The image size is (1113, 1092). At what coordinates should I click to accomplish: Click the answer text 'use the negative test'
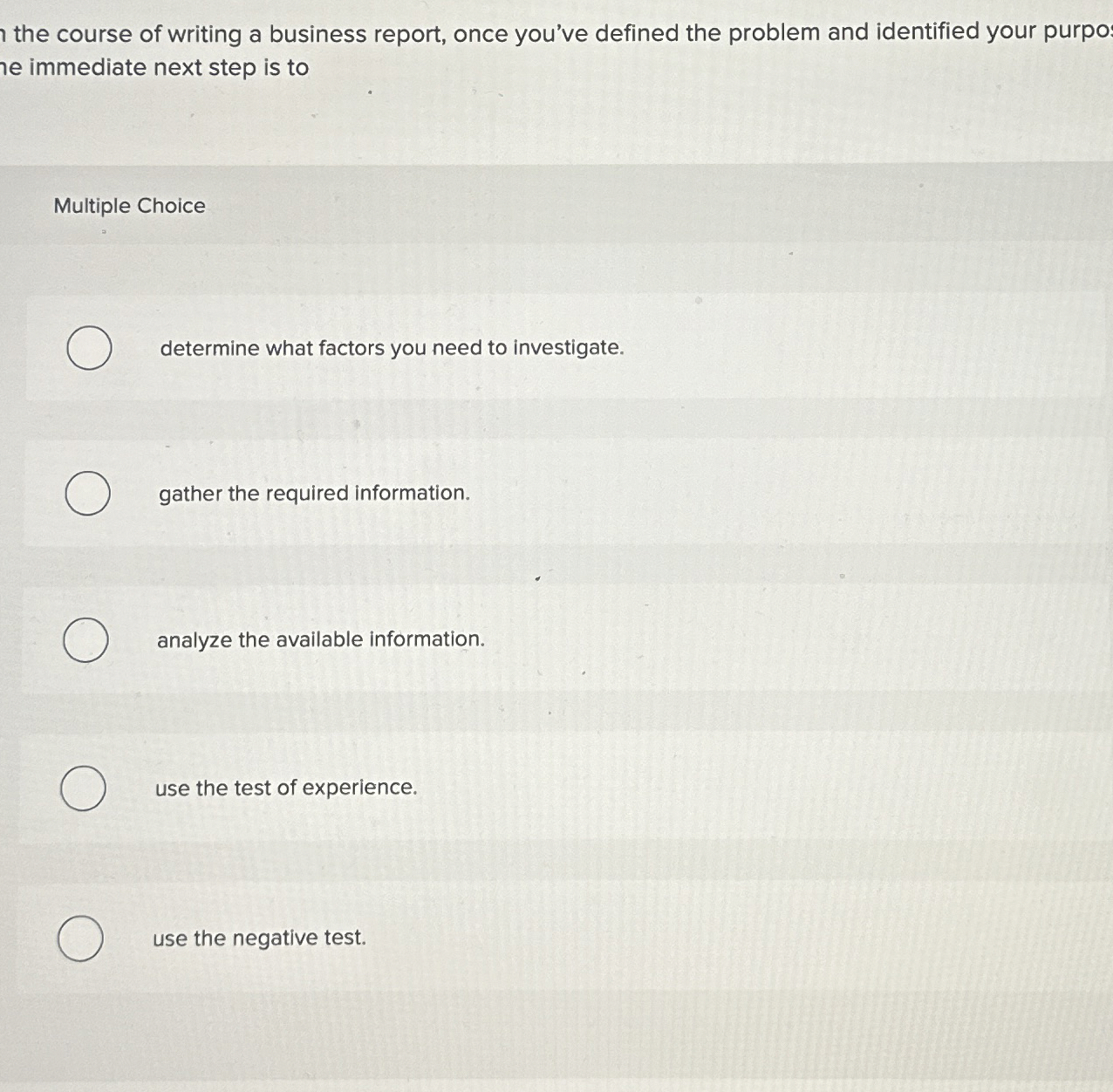pyautogui.click(x=258, y=938)
